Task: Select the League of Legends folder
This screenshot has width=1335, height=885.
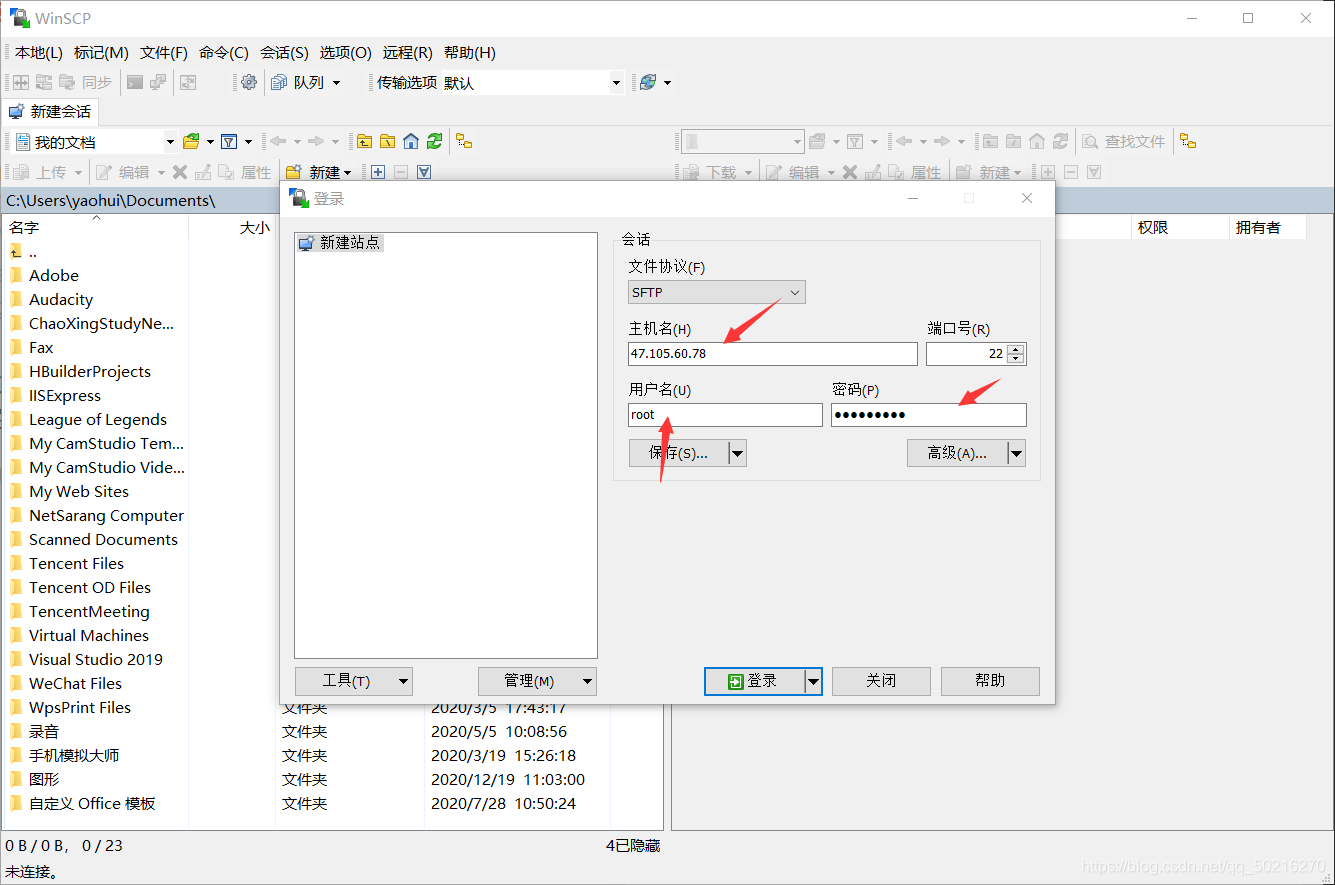Action: [98, 419]
